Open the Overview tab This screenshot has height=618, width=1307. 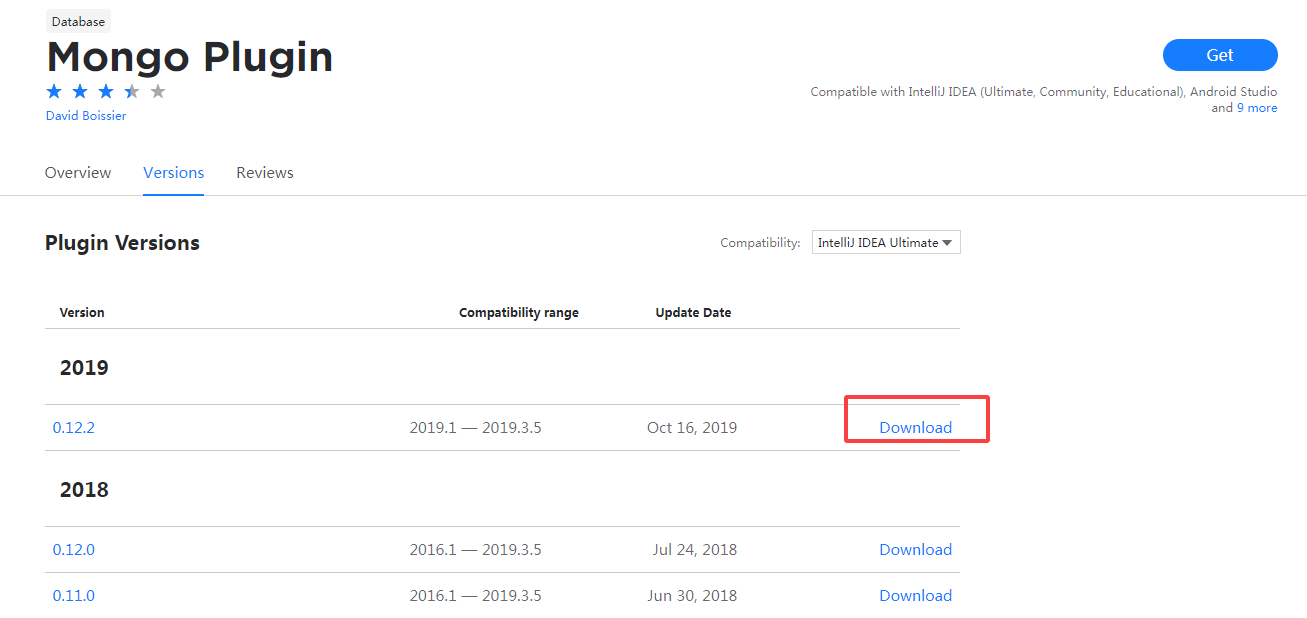pos(78,172)
